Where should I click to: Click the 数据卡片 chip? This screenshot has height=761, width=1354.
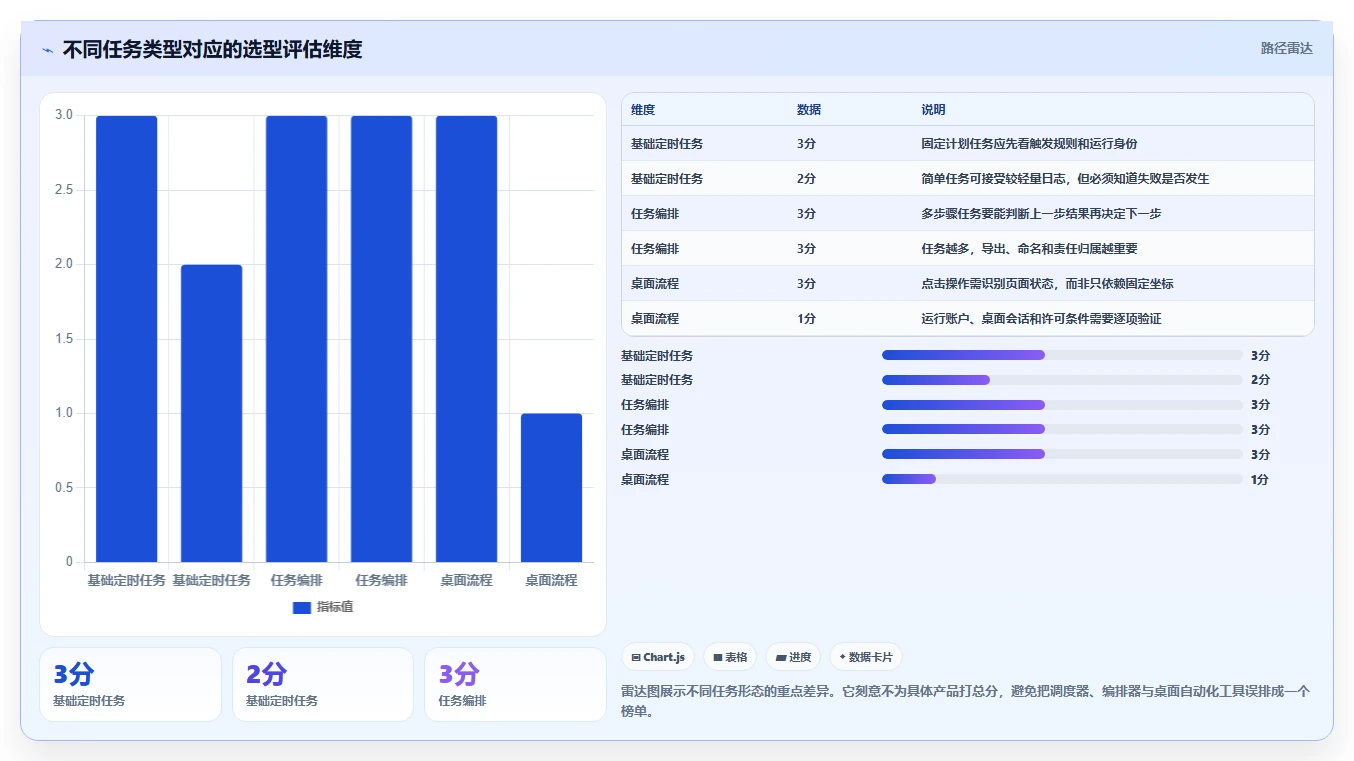[866, 657]
